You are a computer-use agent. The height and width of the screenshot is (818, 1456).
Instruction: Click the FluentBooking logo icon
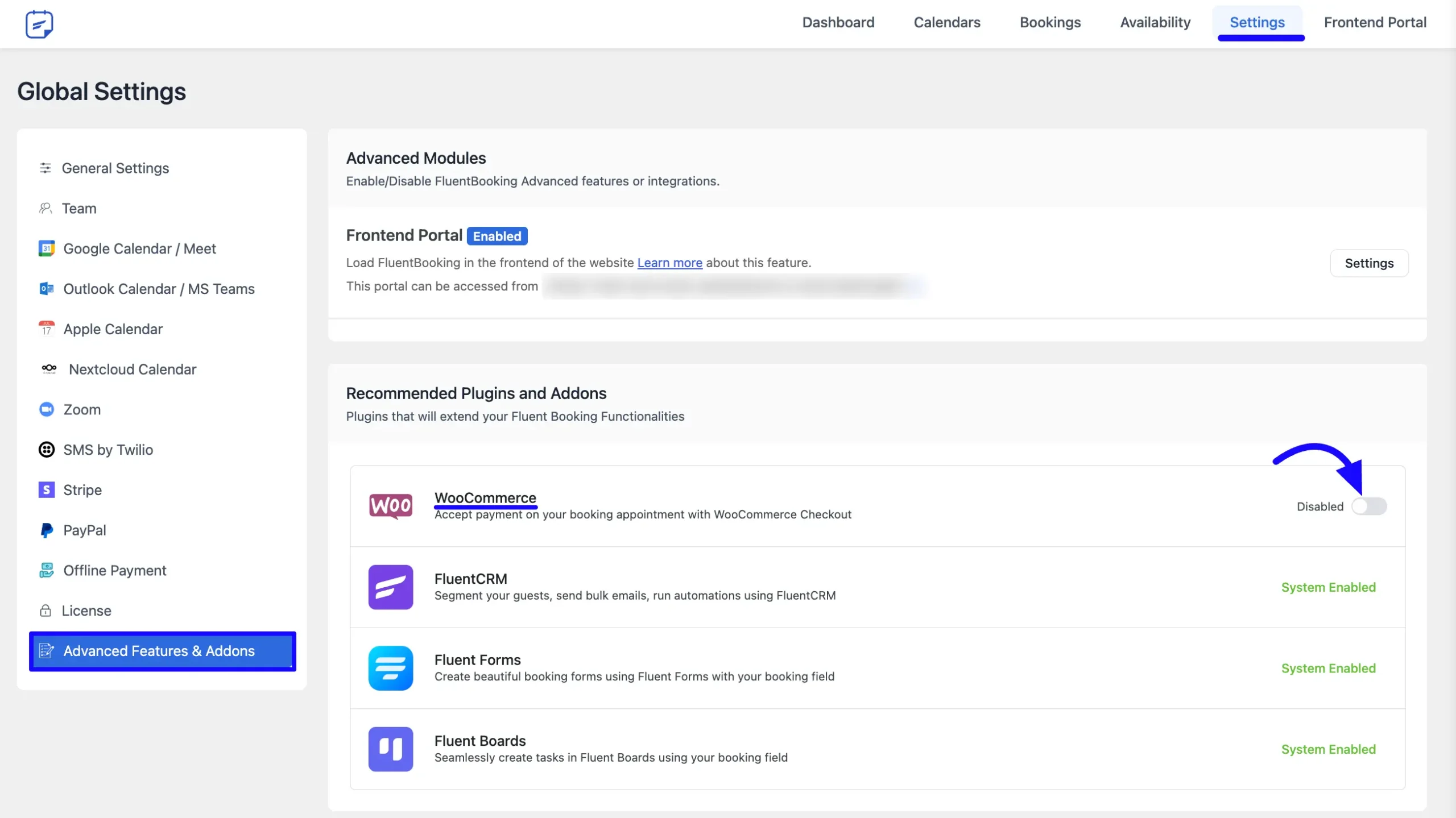(x=39, y=24)
